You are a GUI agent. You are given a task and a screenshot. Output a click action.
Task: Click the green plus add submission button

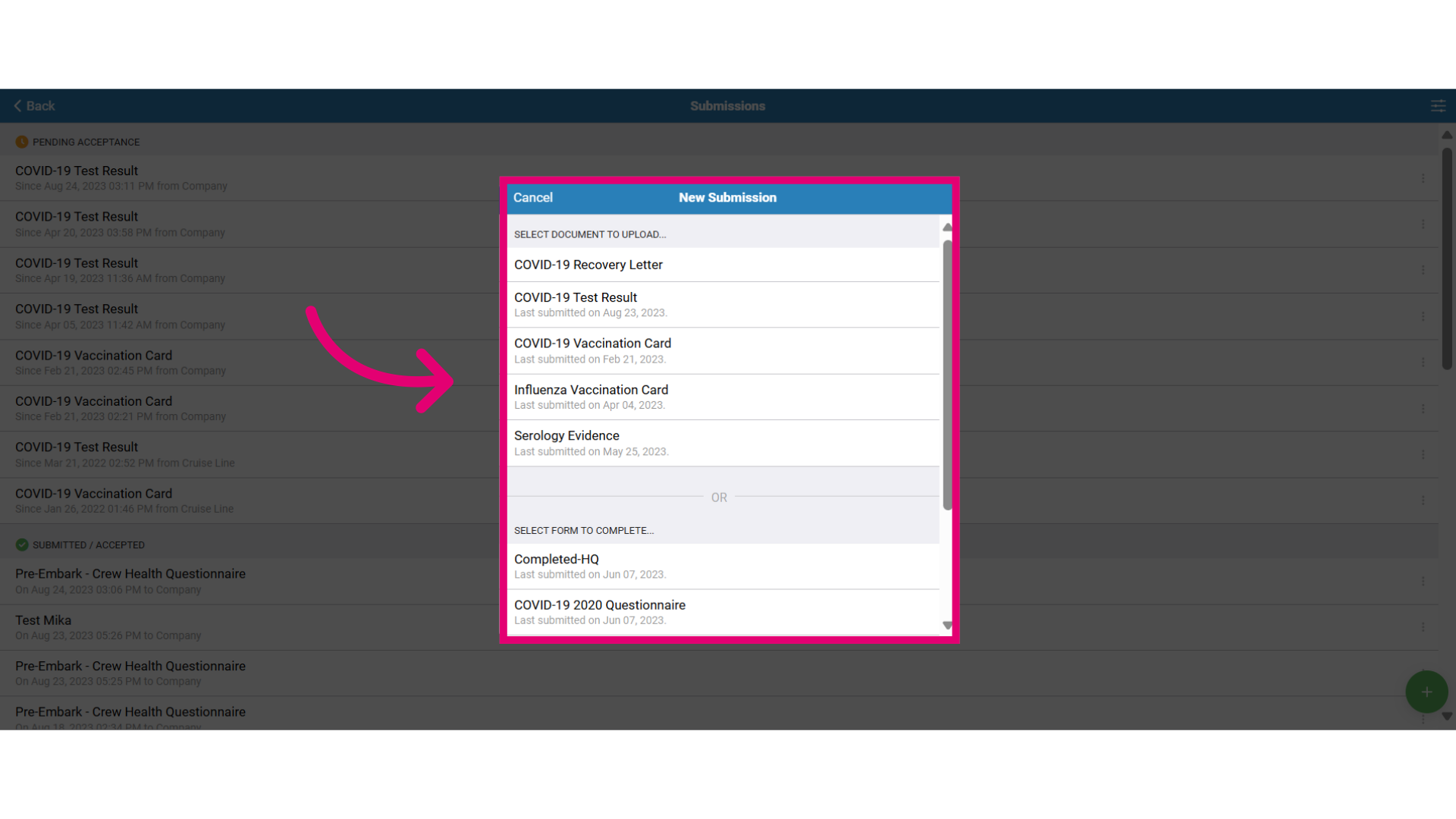point(1426,692)
